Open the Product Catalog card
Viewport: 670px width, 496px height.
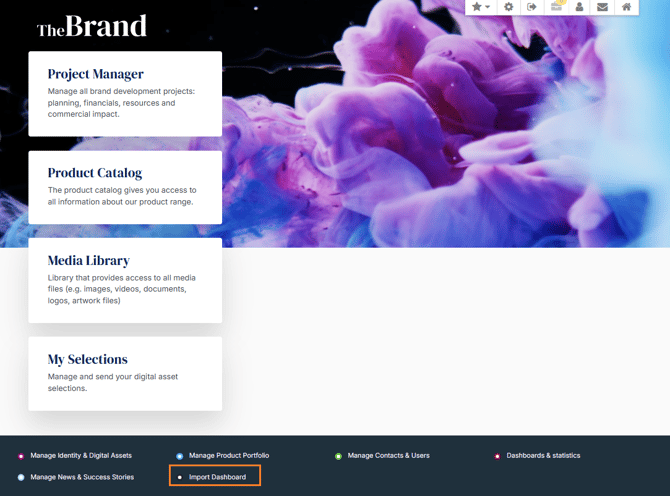125,187
